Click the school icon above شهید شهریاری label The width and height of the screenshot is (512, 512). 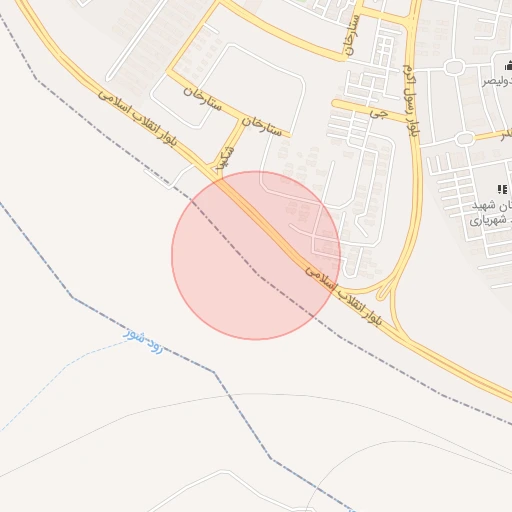coord(502,190)
